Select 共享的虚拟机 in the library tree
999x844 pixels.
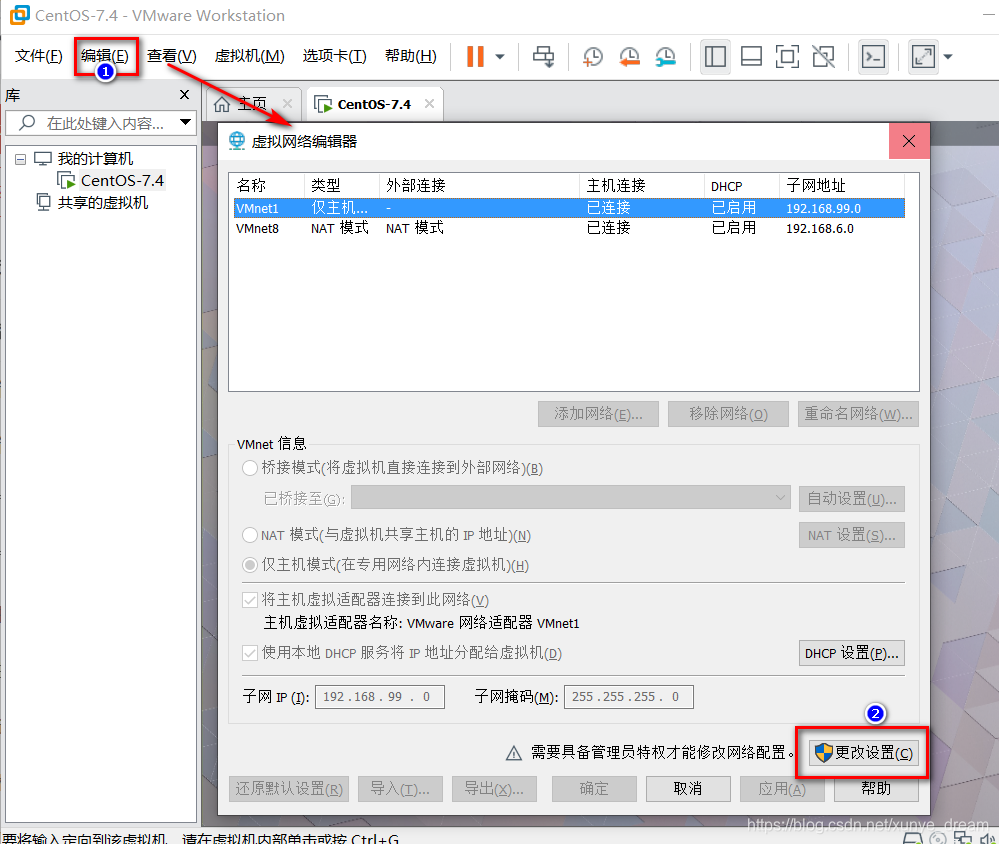tap(103, 203)
